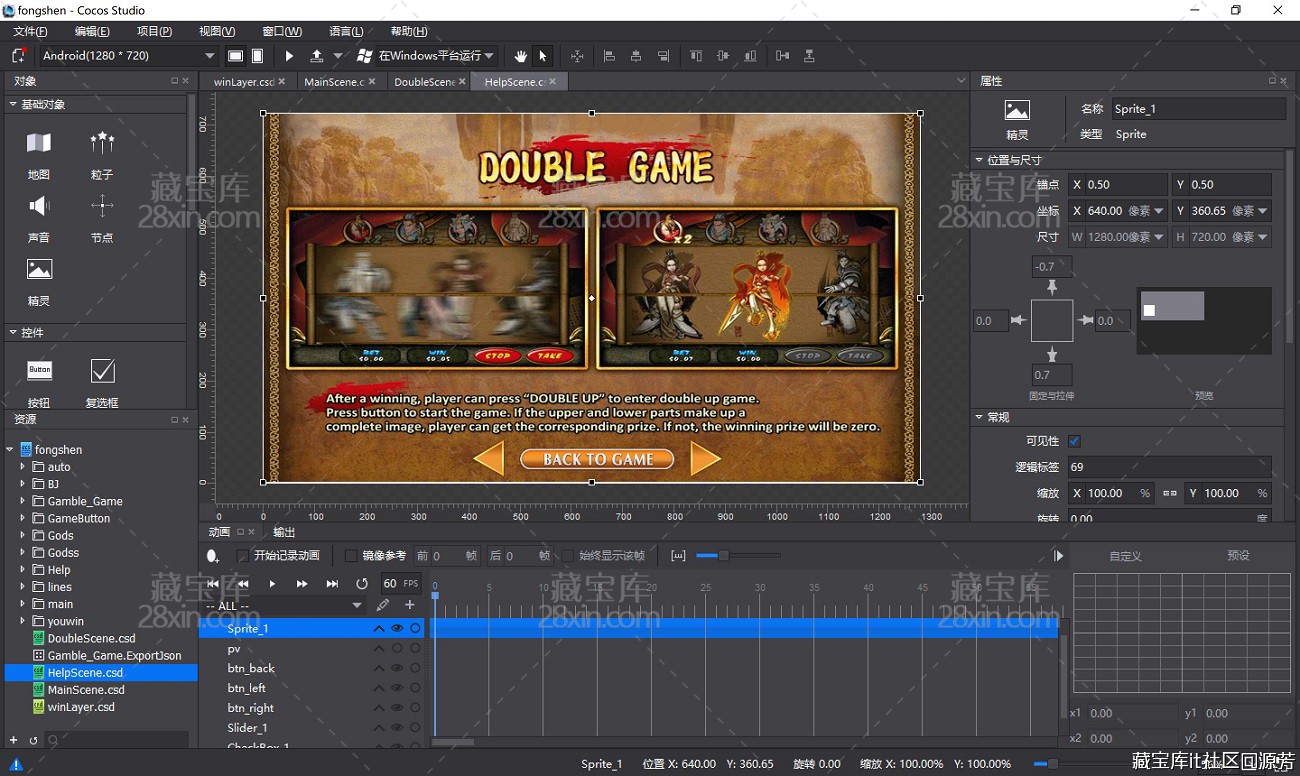Image resolution: width=1300 pixels, height=776 pixels.
Task: Align selected objects to bottom edge
Action: coord(751,56)
